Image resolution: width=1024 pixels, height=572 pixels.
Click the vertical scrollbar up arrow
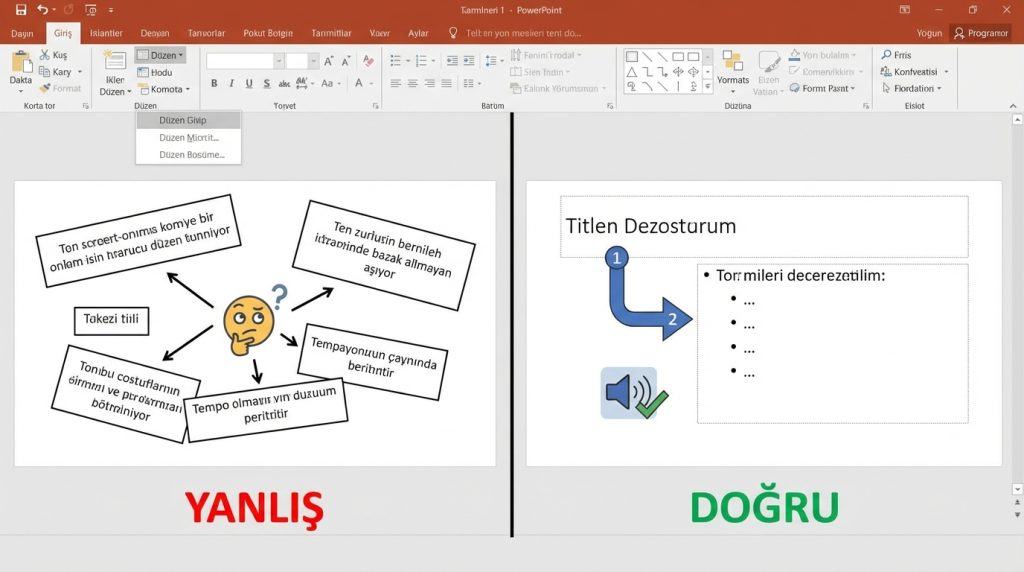(x=1017, y=119)
